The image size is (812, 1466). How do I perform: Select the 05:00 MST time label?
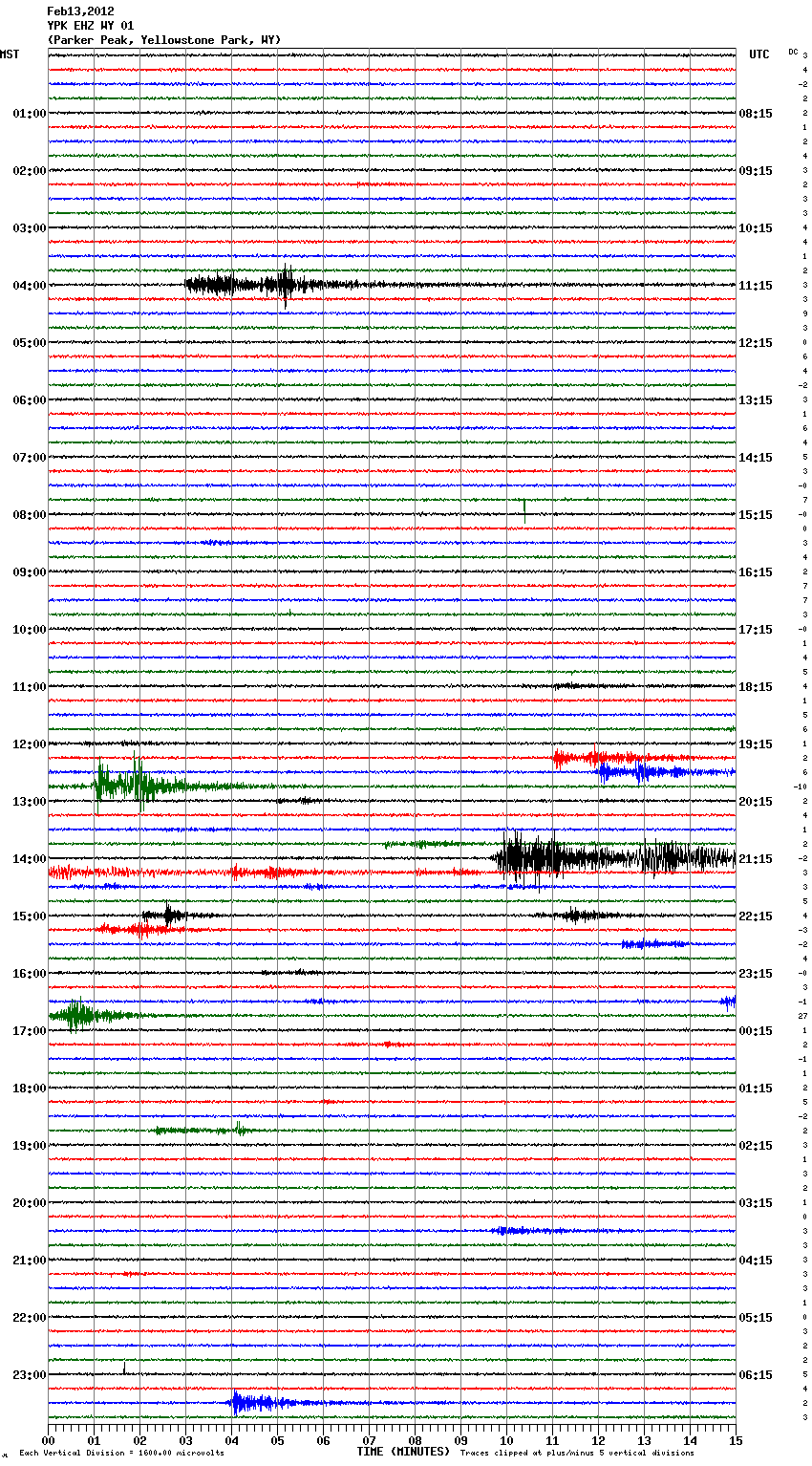click(x=30, y=343)
